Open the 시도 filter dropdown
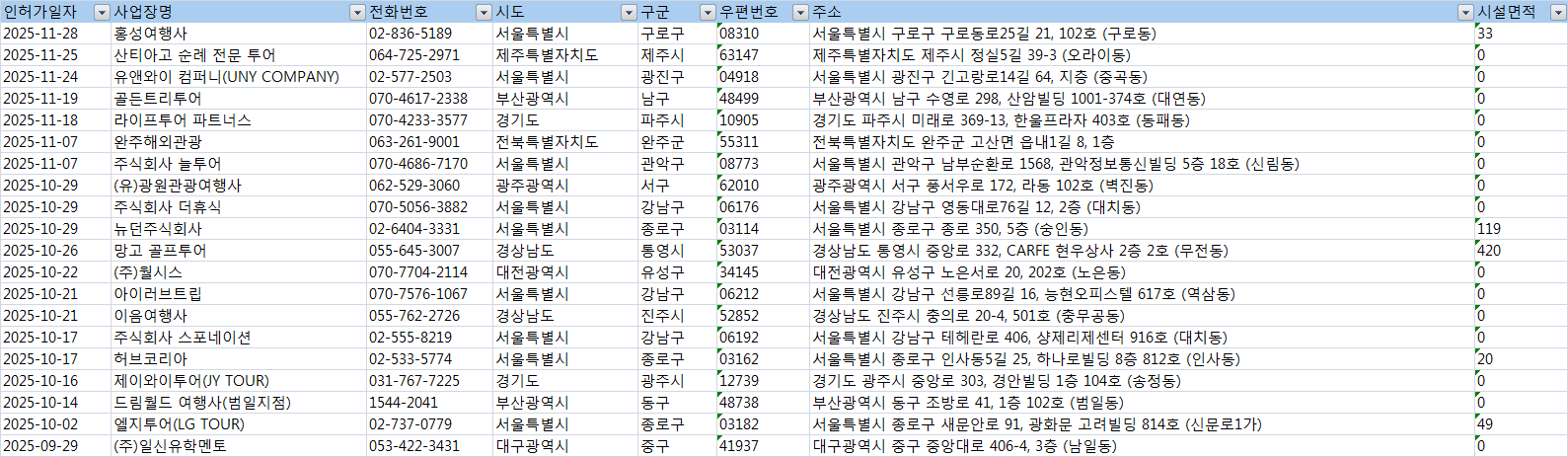Viewport: 1568px width, 457px height. [629, 12]
